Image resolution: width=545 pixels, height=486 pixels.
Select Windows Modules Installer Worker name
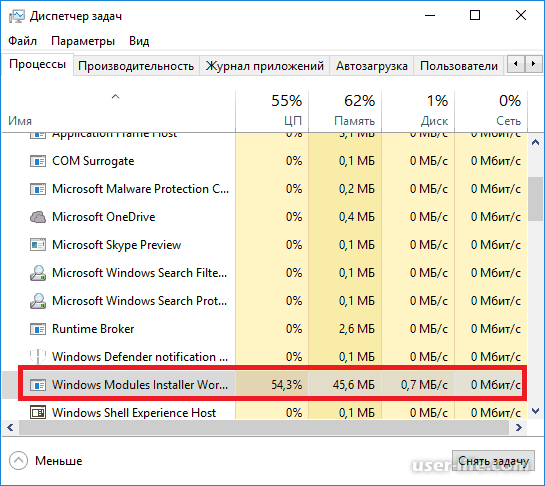pyautogui.click(x=140, y=385)
